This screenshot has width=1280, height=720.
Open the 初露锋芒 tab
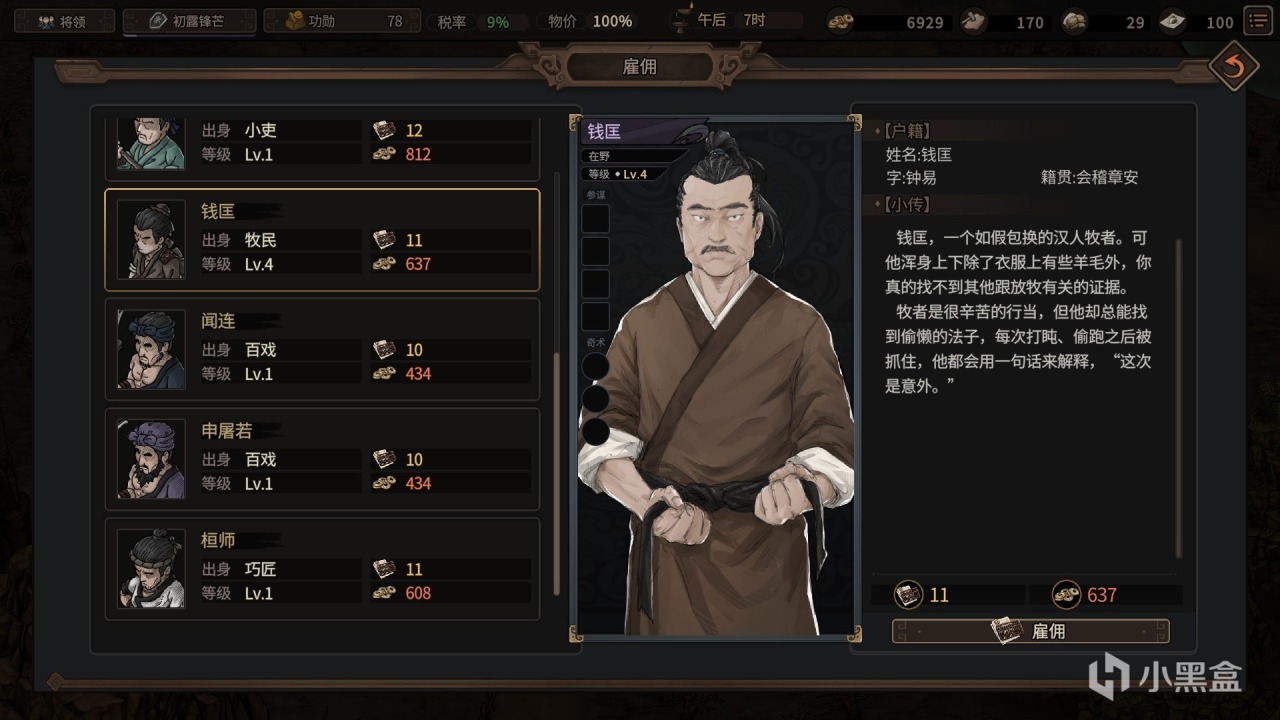click(x=189, y=21)
